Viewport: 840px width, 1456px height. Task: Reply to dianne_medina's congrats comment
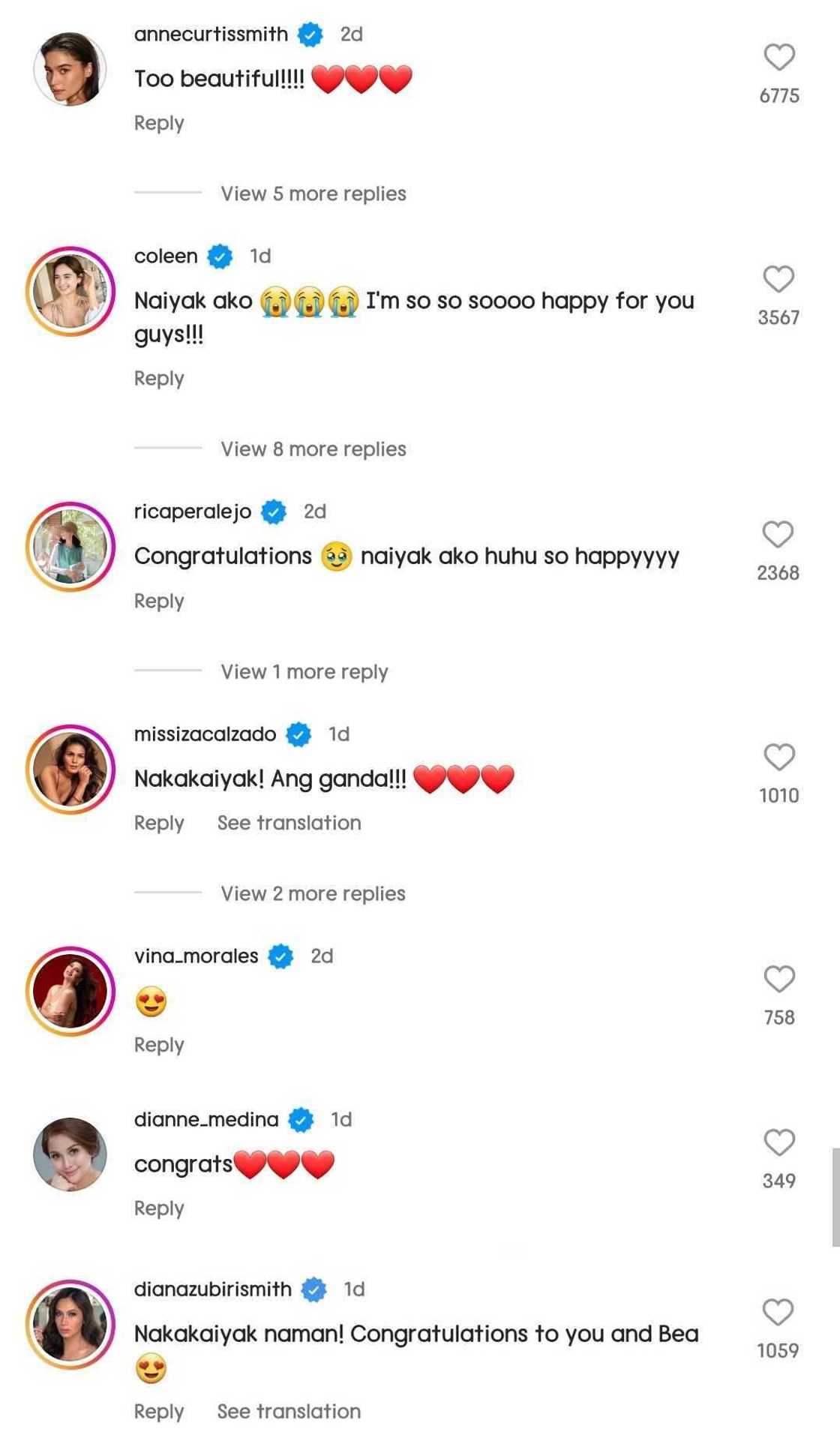click(x=159, y=1208)
